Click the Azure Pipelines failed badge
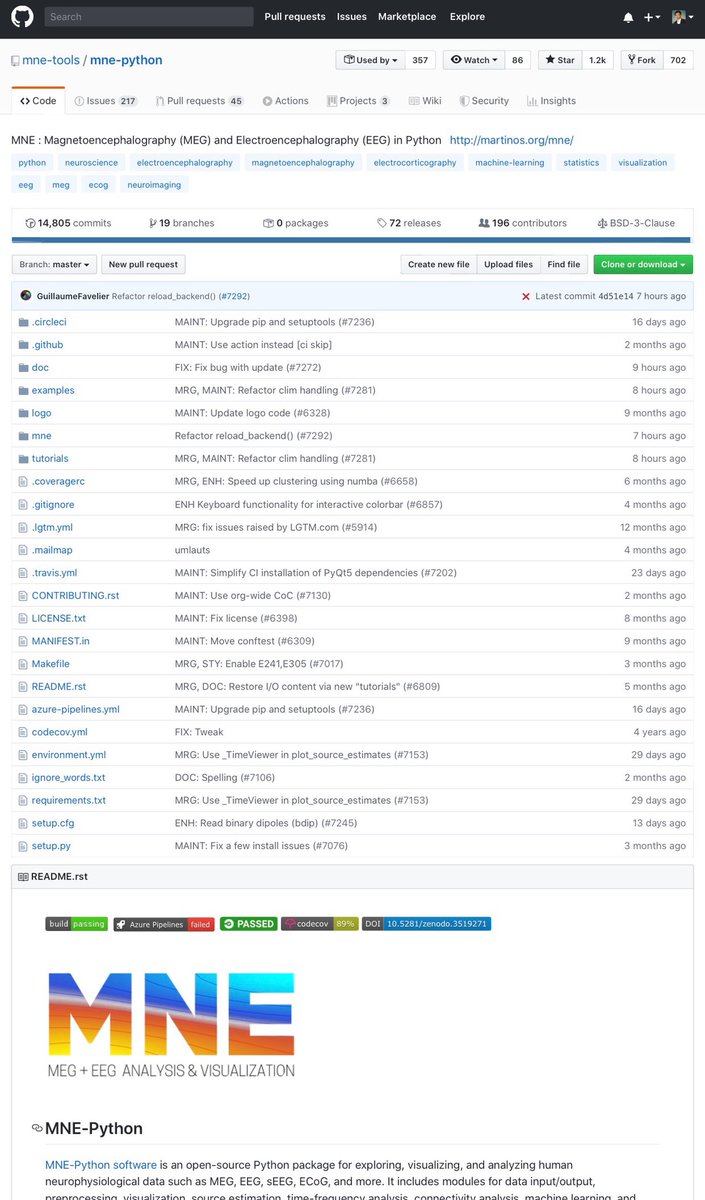This screenshot has width=705, height=1200. pyautogui.click(x=163, y=924)
